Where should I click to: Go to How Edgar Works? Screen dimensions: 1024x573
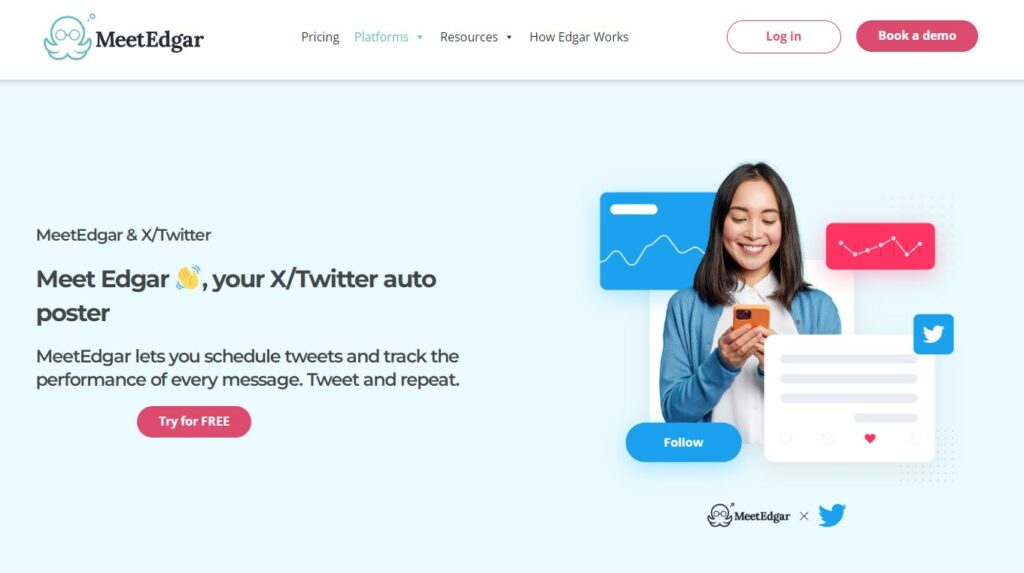[579, 37]
